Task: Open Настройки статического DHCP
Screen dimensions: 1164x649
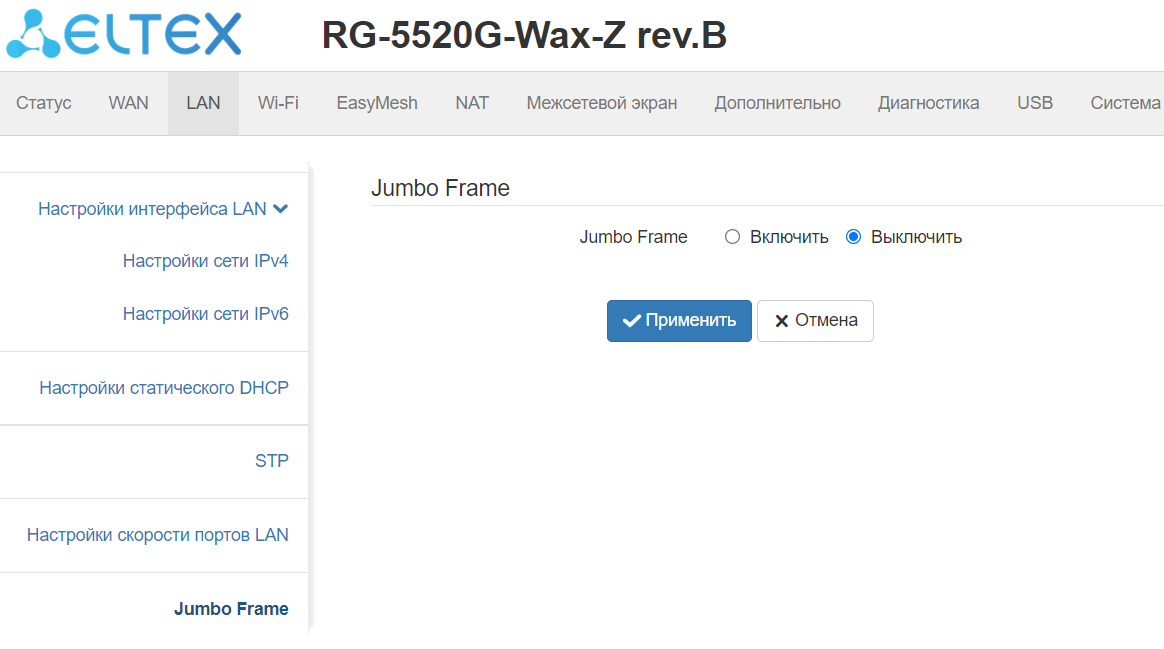Action: click(164, 388)
